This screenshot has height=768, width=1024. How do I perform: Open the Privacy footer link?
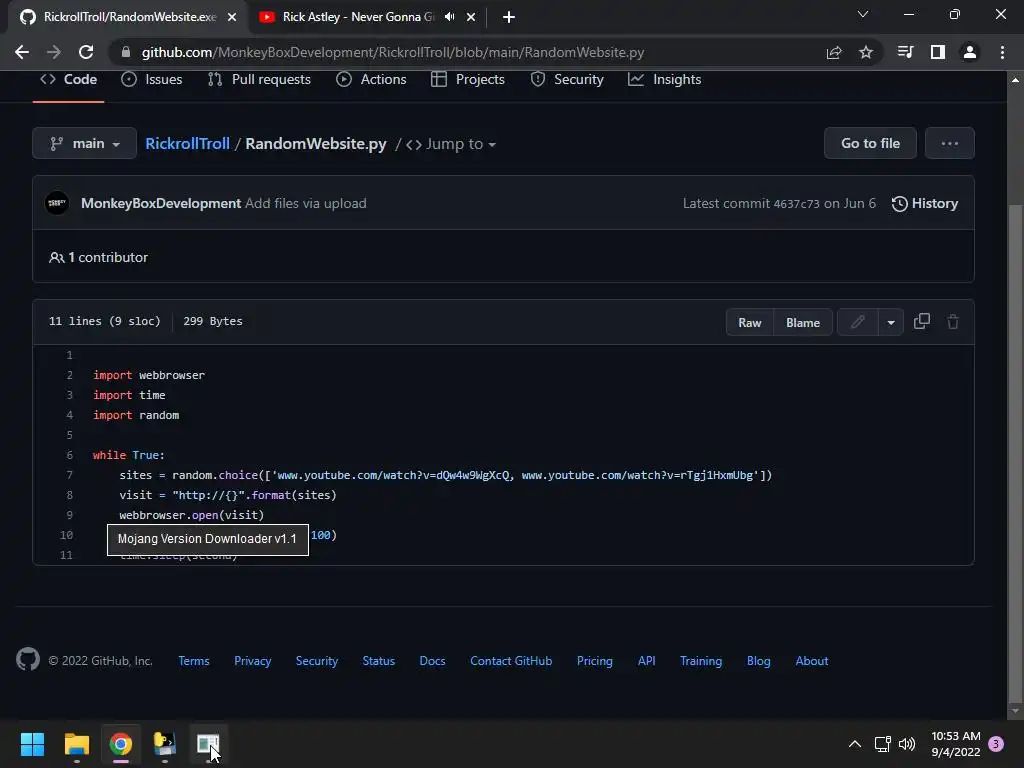coord(253,661)
